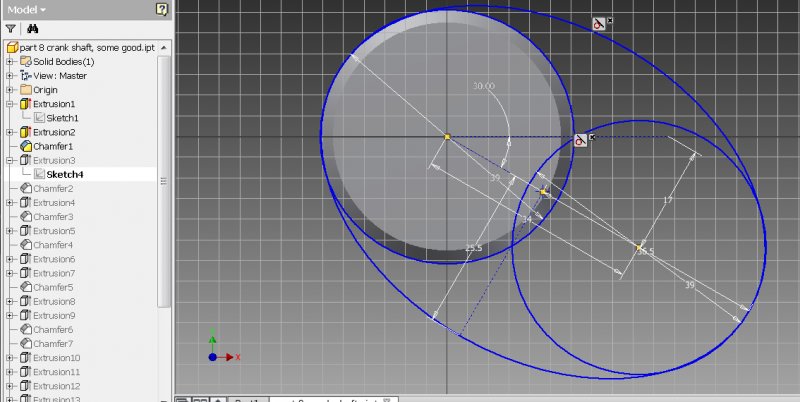Click the XY axis triad indicator
The width and height of the screenshot is (800, 402).
(x=223, y=346)
